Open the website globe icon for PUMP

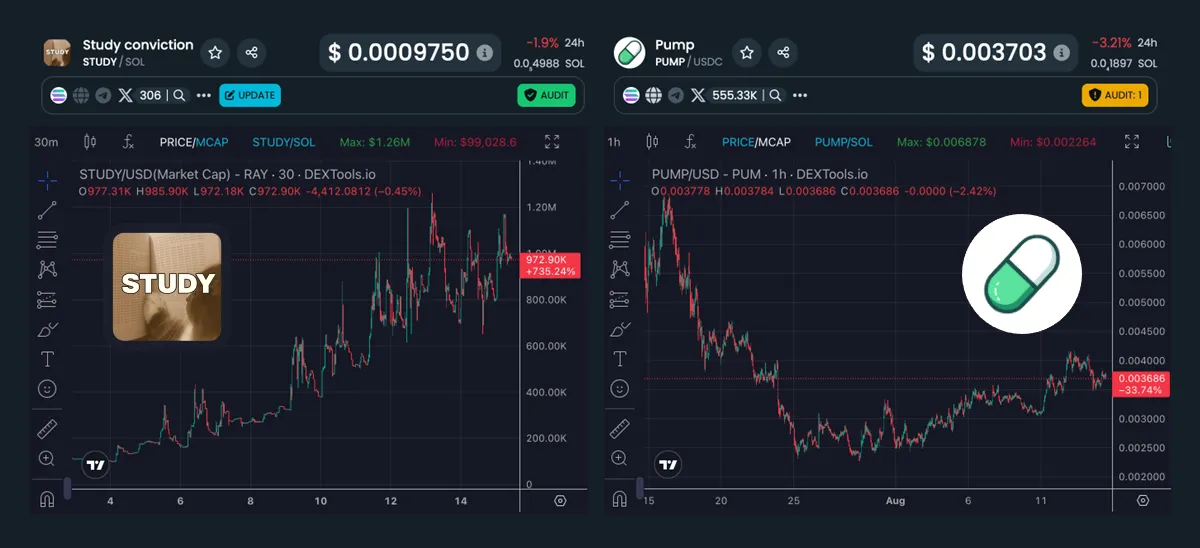pyautogui.click(x=653, y=96)
